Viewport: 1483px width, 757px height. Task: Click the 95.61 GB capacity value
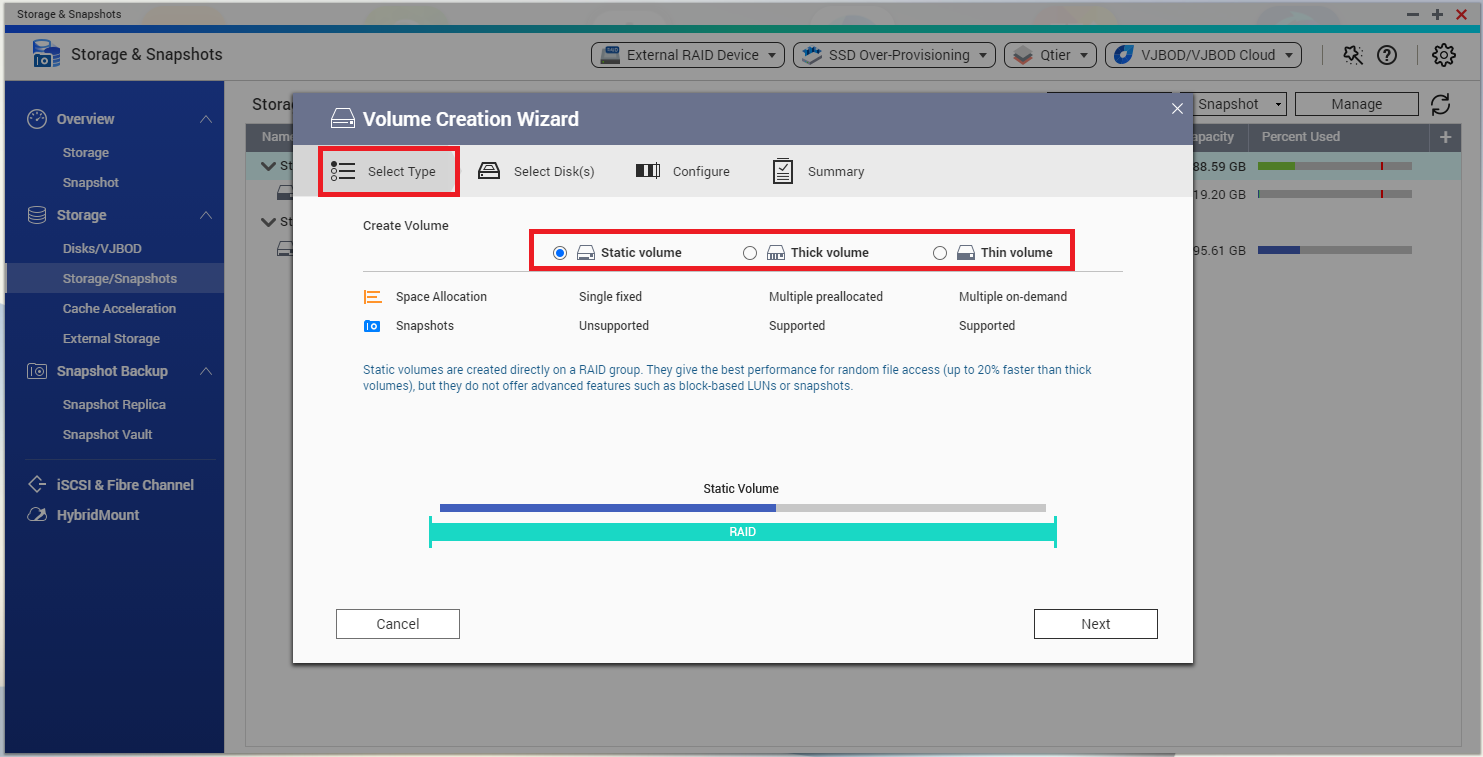pos(1219,250)
